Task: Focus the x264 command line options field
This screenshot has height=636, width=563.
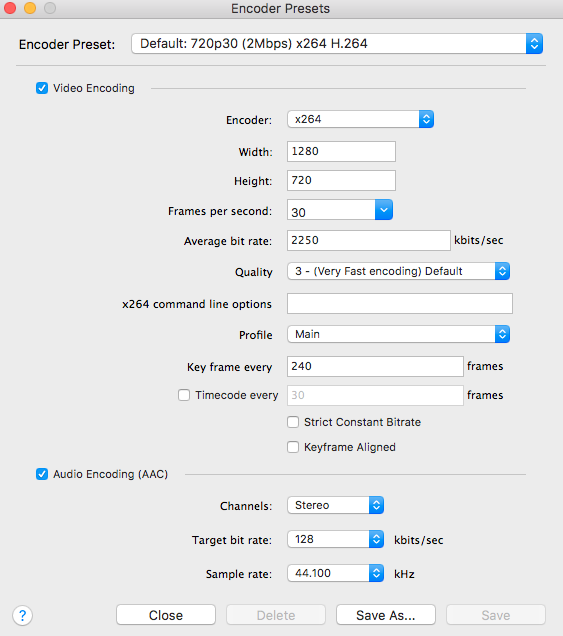Action: (x=400, y=303)
